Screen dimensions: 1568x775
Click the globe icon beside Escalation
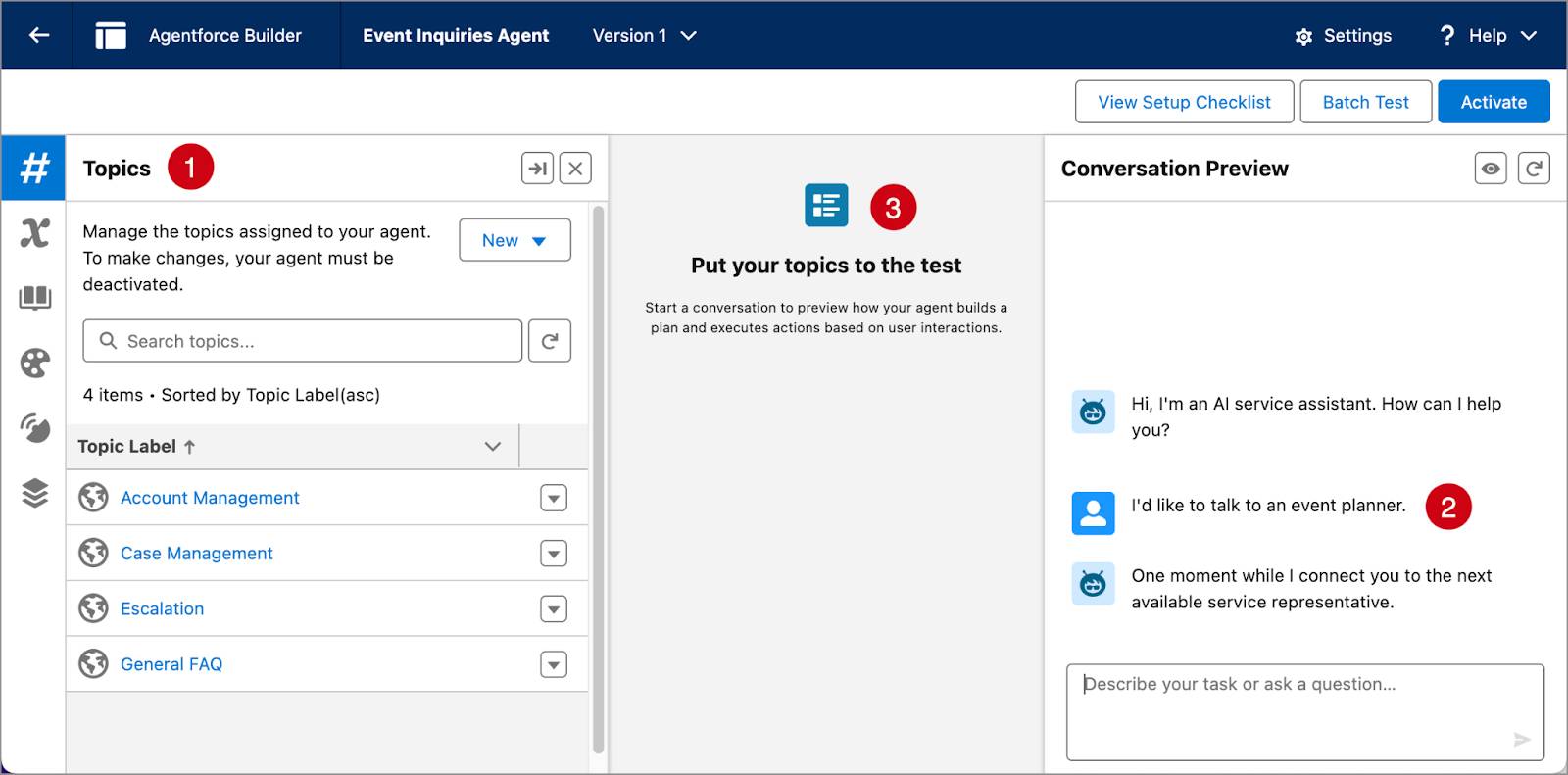[x=93, y=608]
